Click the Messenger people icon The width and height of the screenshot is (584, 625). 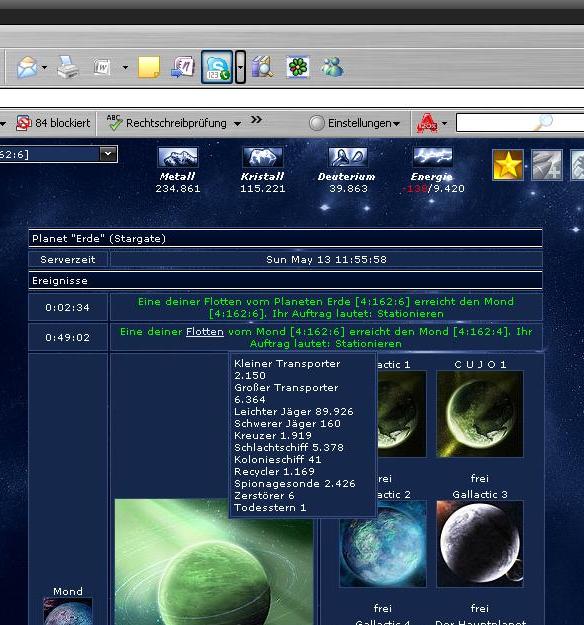coord(332,67)
